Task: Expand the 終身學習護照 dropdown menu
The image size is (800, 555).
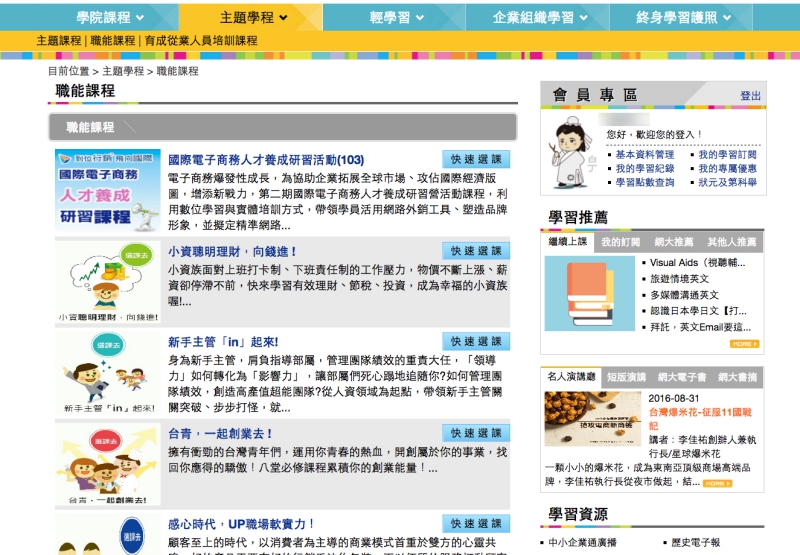Action: coord(683,18)
